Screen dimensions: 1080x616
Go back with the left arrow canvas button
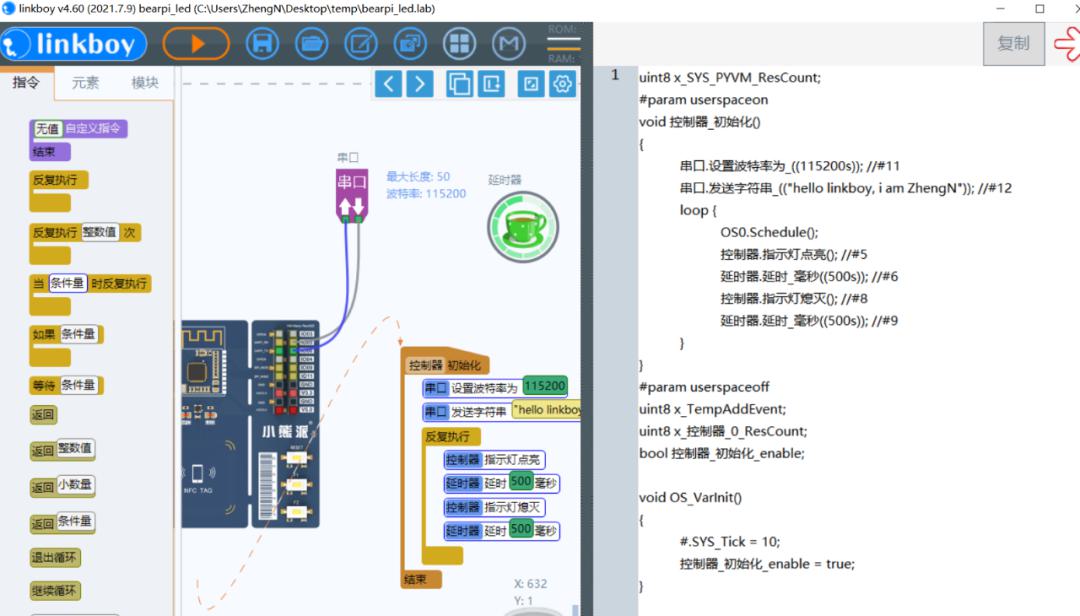388,84
